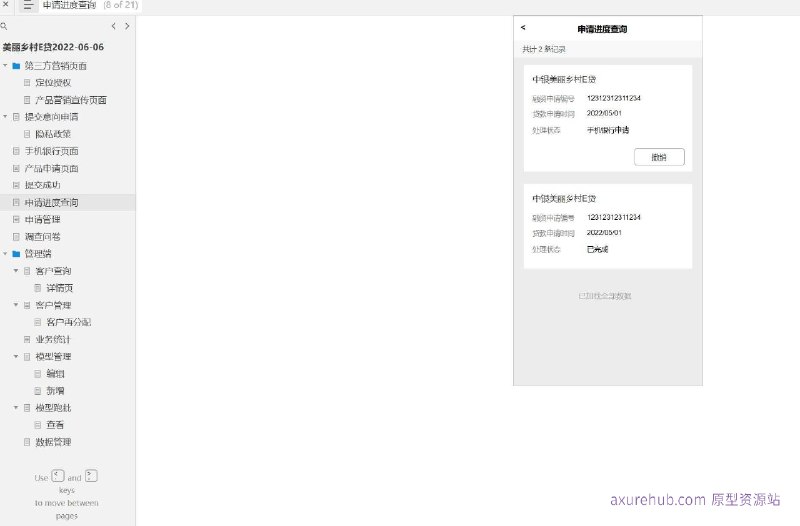Open the 新增 page
800x526 pixels.
55,391
